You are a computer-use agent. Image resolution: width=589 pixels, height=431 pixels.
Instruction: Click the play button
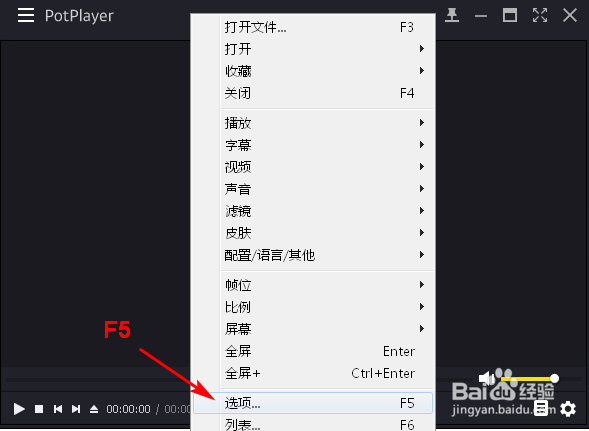(19, 409)
